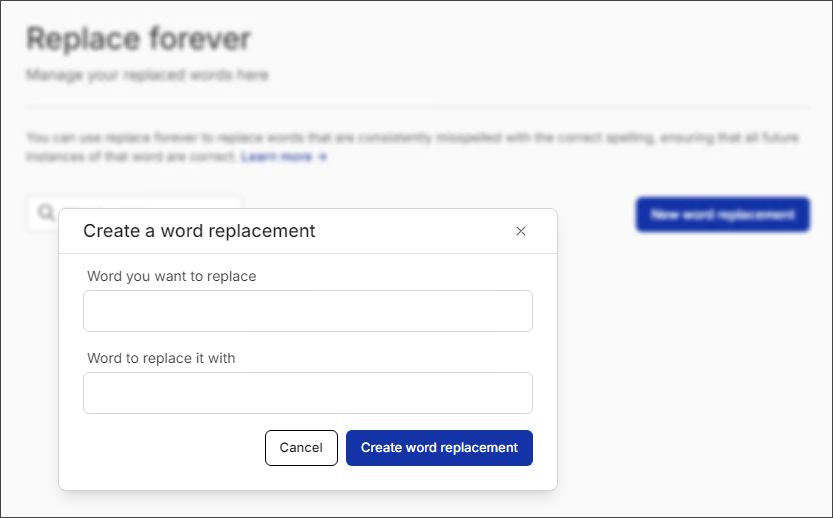Click the divider line under the page subtitle
The width and height of the screenshot is (833, 518).
tap(418, 107)
